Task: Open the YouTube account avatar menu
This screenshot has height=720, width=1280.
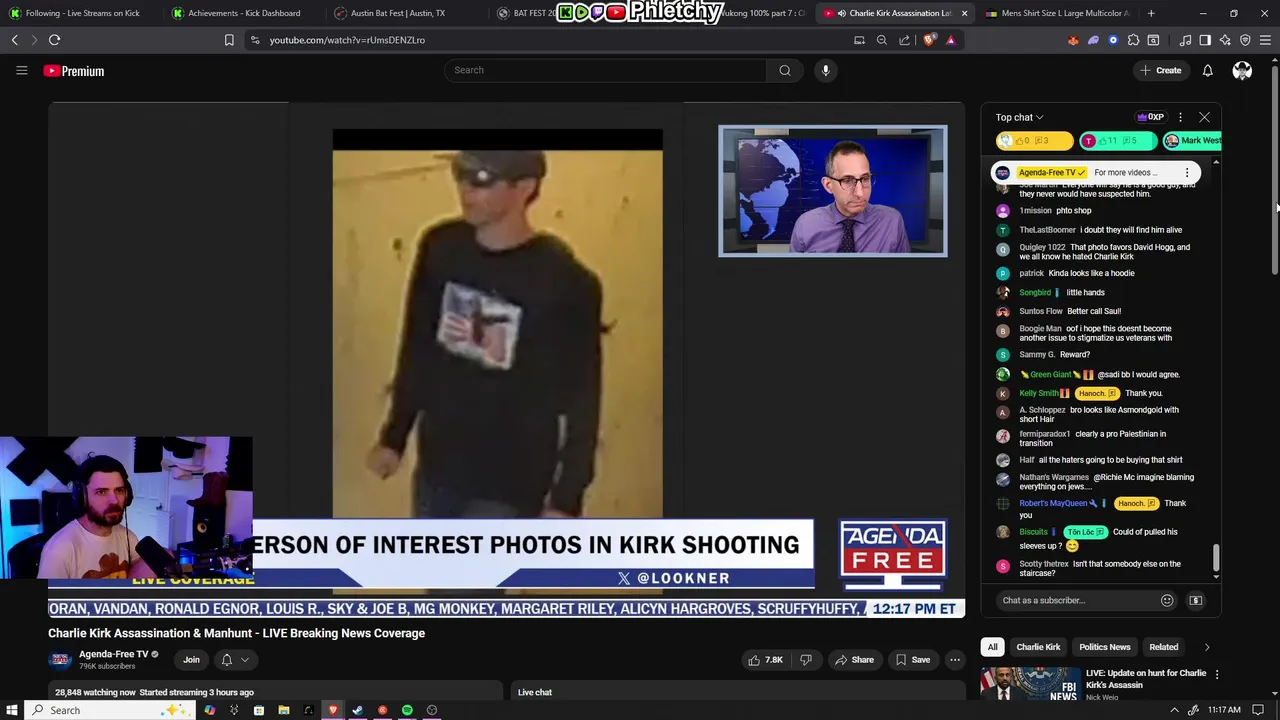Action: (x=1242, y=70)
